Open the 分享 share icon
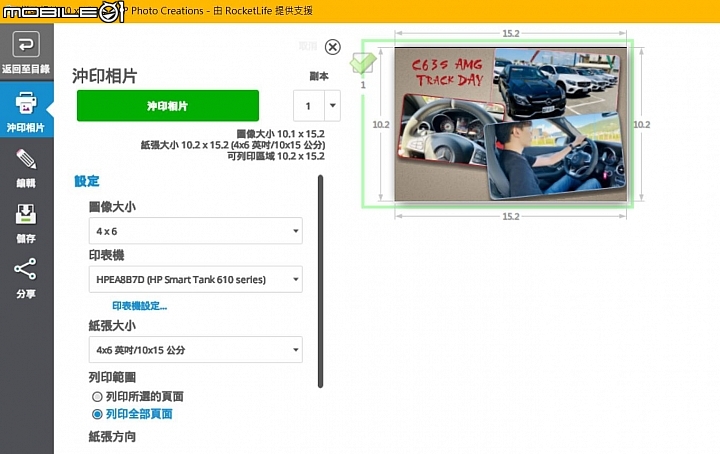This screenshot has height=454, width=720. 25,269
